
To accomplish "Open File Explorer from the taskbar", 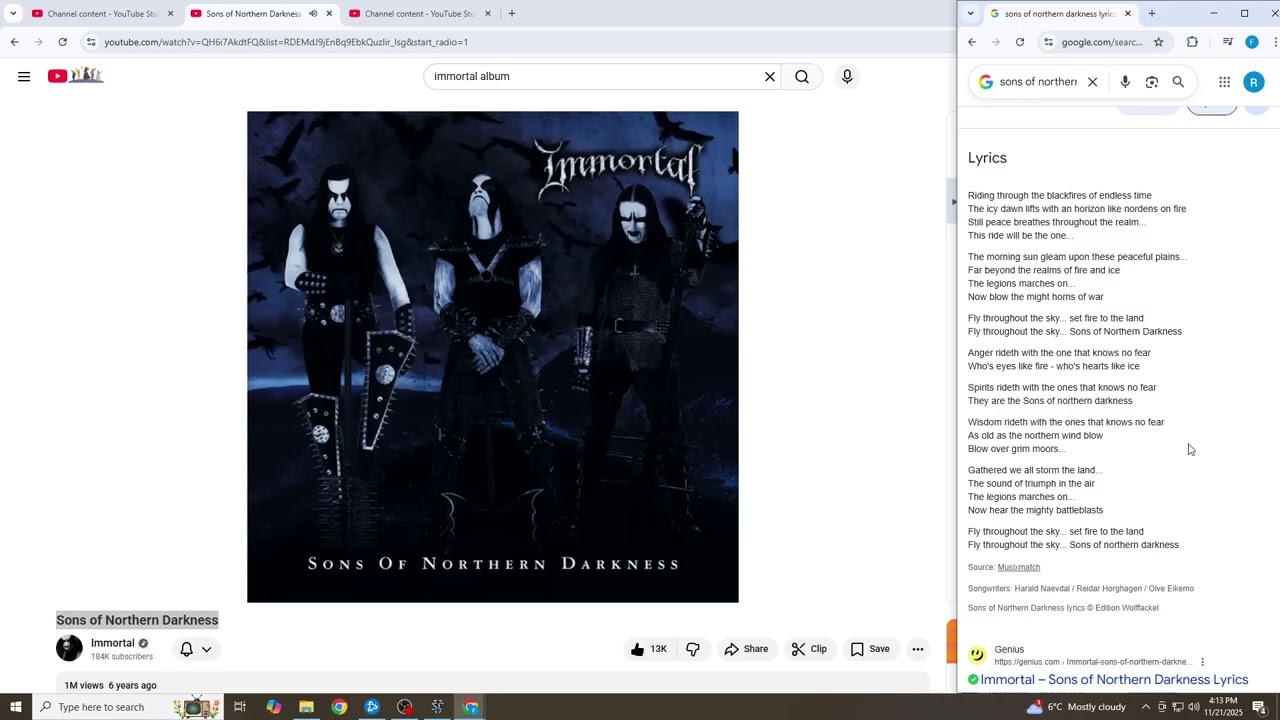I will coord(306,707).
